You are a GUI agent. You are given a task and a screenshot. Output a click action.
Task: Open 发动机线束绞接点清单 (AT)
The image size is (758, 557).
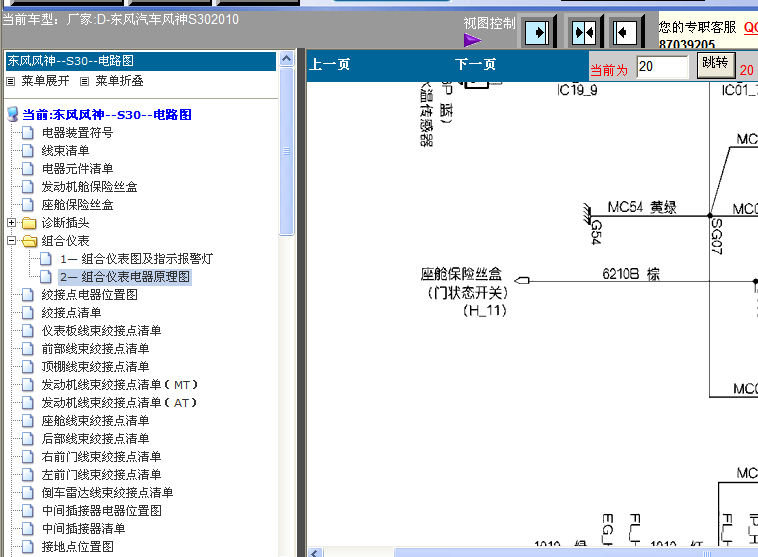tap(119, 402)
